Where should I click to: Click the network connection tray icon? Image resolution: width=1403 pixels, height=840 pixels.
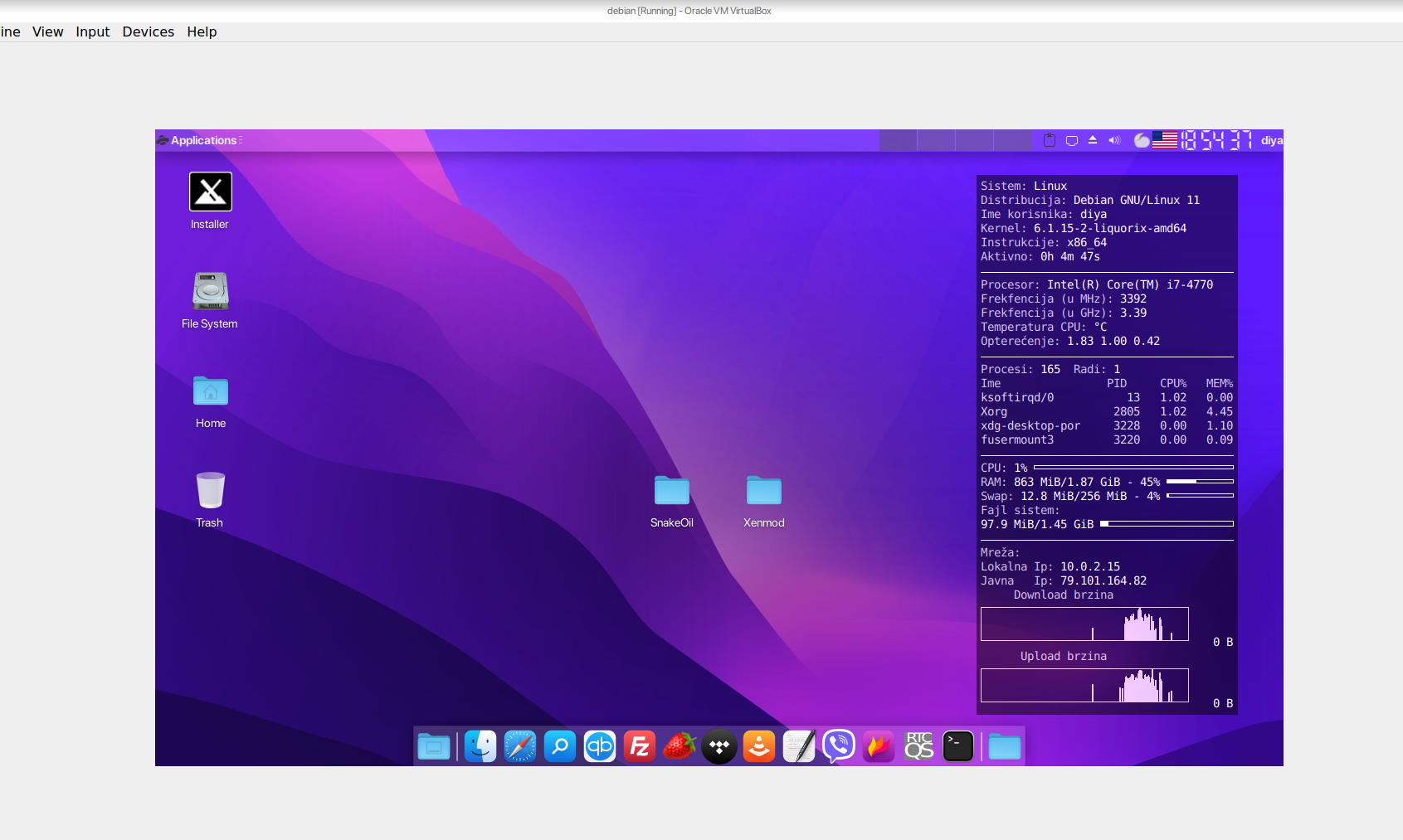click(1072, 140)
